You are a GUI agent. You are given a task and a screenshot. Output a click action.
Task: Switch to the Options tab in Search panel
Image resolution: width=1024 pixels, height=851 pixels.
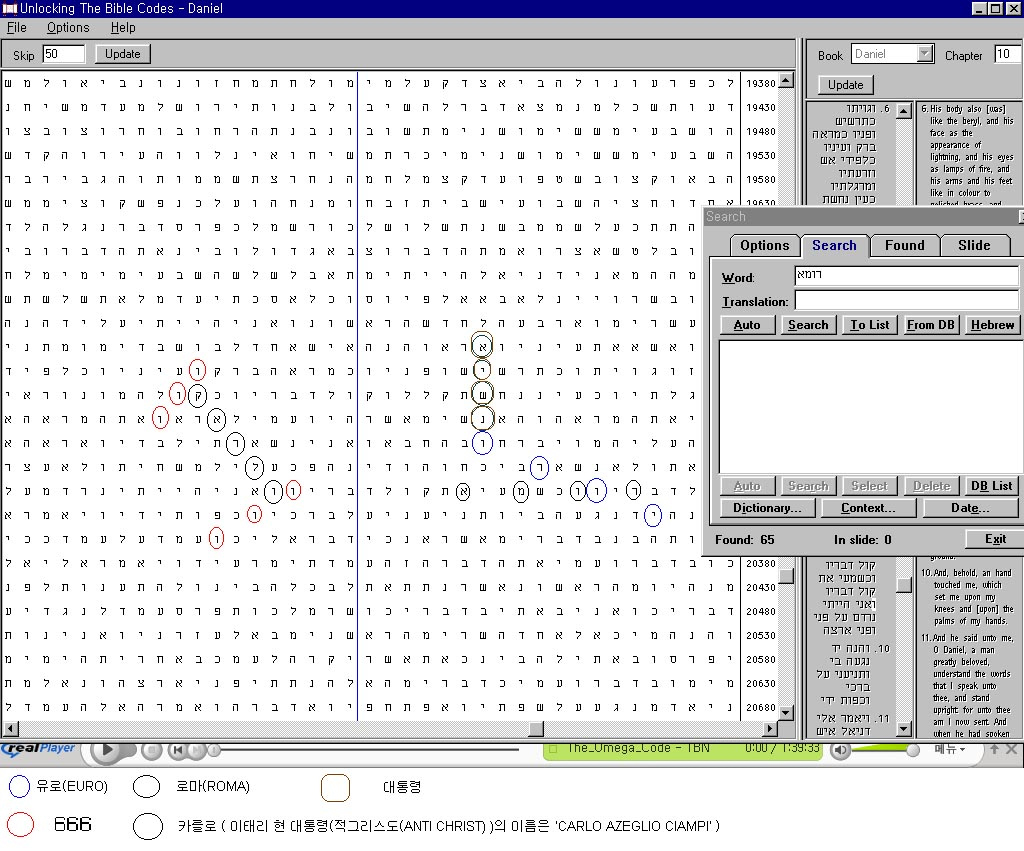[764, 246]
